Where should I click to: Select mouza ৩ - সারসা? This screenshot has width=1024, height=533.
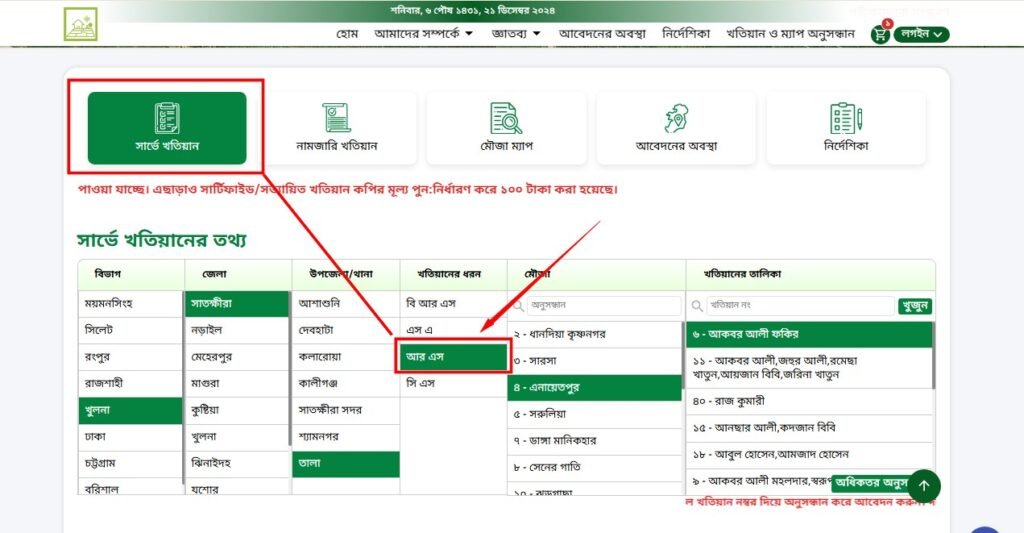tap(595, 361)
